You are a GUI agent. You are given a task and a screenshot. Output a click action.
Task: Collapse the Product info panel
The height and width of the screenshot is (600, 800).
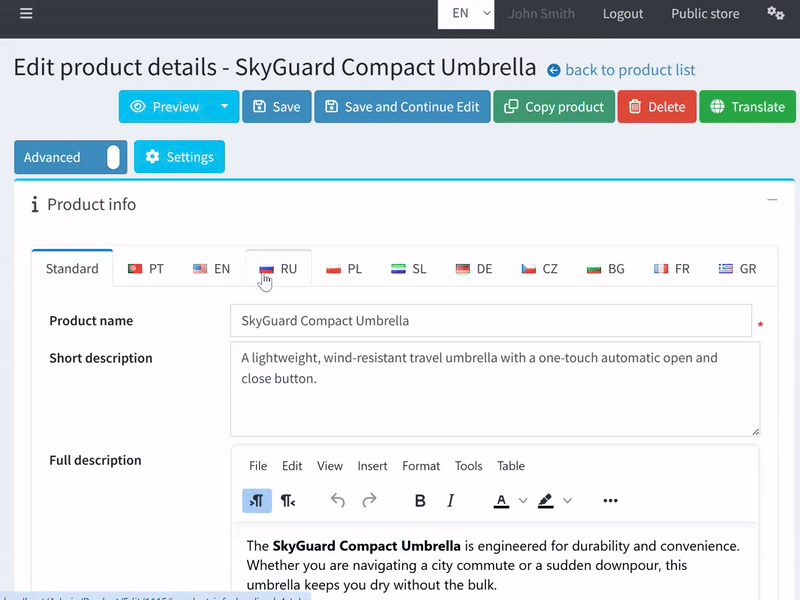pos(772,200)
